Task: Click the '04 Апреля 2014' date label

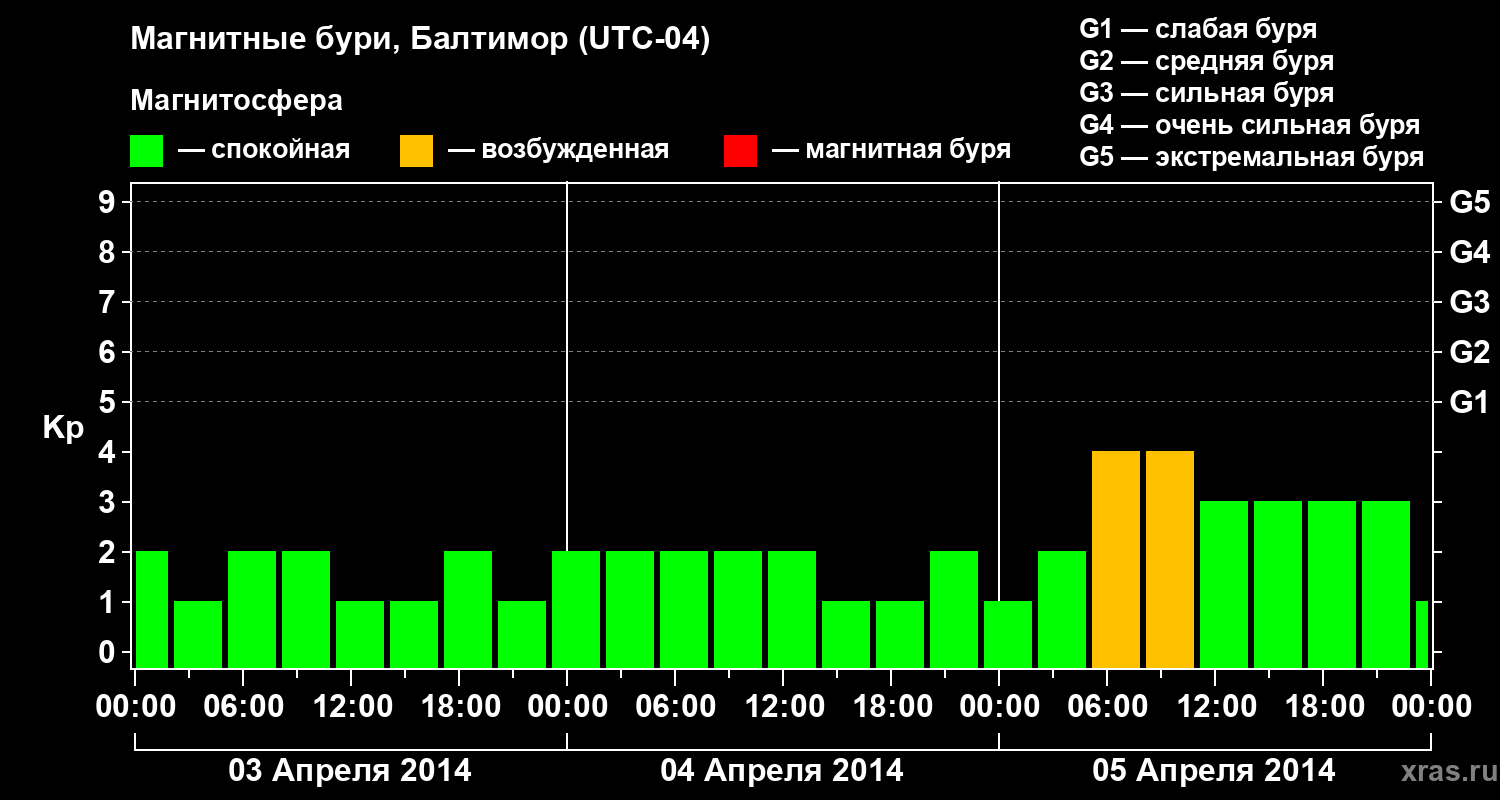Action: click(x=782, y=770)
